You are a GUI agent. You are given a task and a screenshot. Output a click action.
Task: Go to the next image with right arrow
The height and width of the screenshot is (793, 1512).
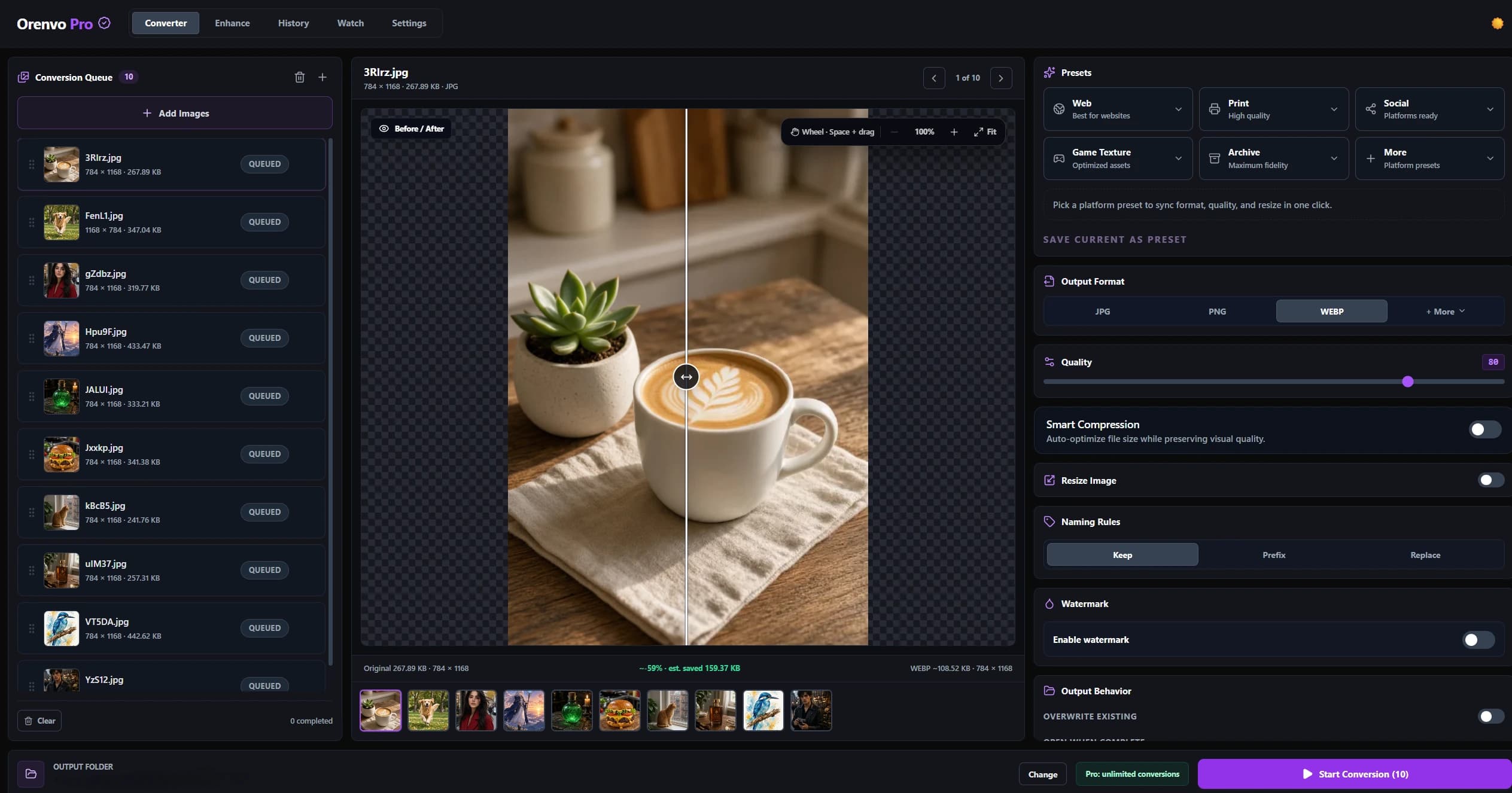tap(1001, 78)
